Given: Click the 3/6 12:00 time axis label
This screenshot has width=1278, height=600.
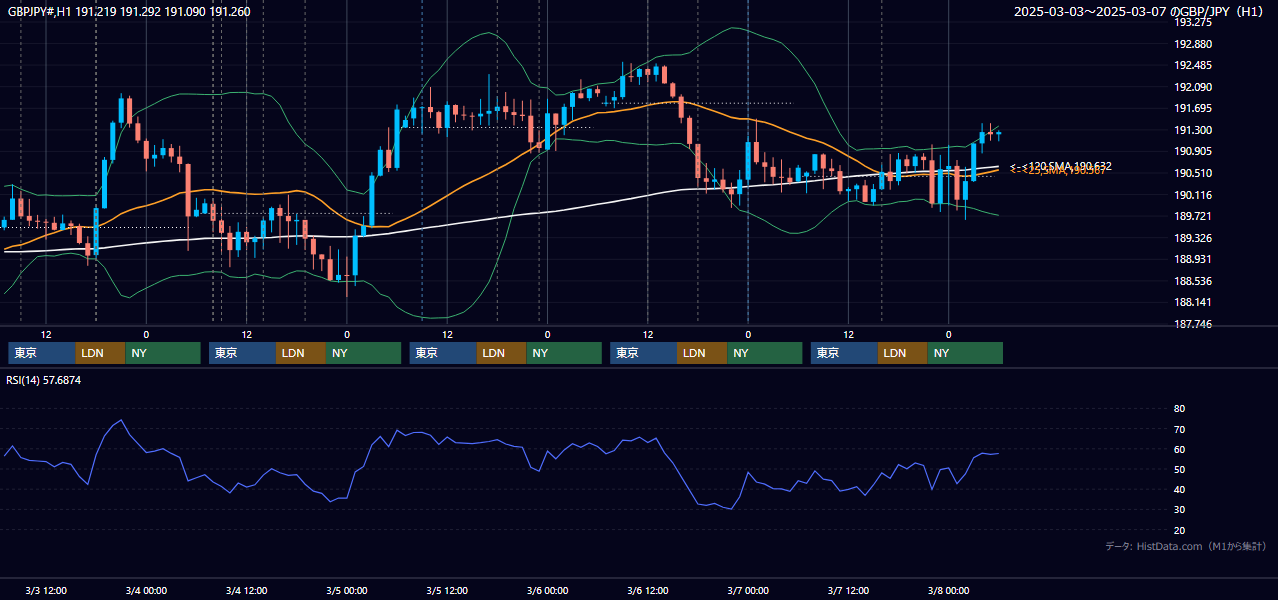Looking at the screenshot, I should point(648,590).
